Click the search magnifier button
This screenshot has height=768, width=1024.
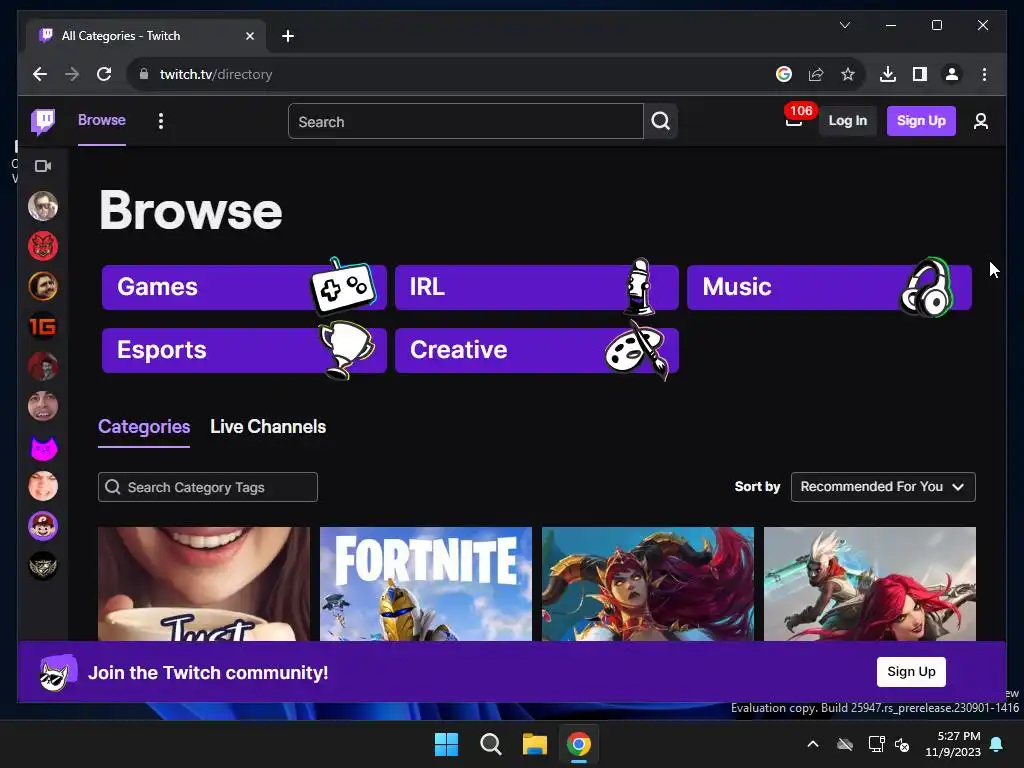(x=660, y=121)
